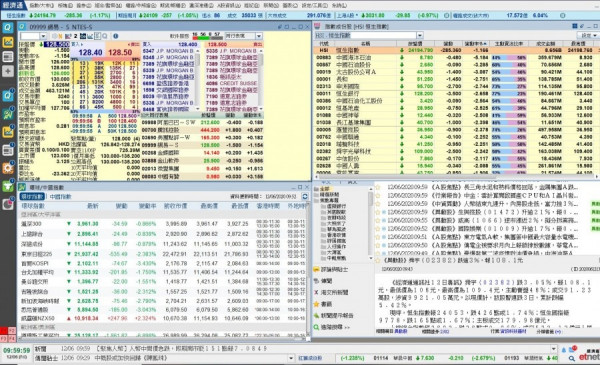This screenshot has height=365, width=600.
Task: Open the orange gear settings sidebar icon
Action: [x=8, y=168]
